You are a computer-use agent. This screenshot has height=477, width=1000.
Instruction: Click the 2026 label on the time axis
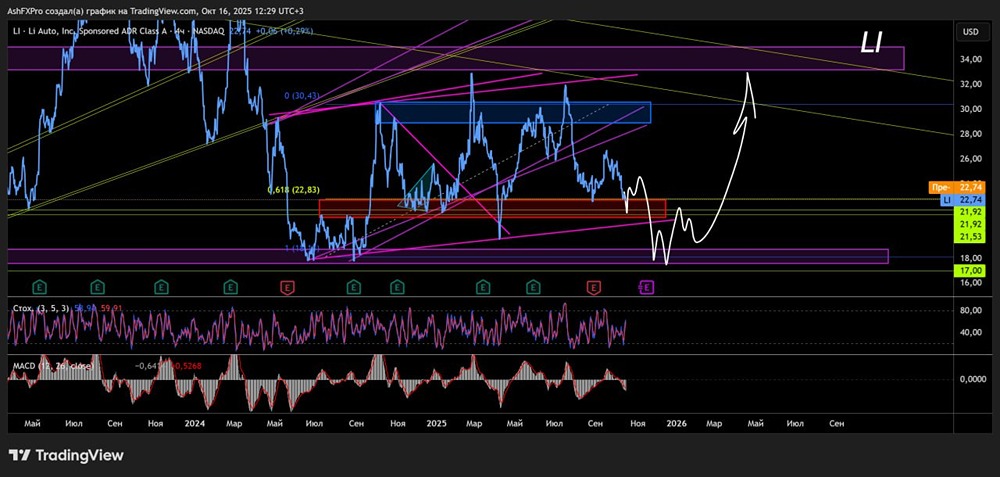pos(677,423)
